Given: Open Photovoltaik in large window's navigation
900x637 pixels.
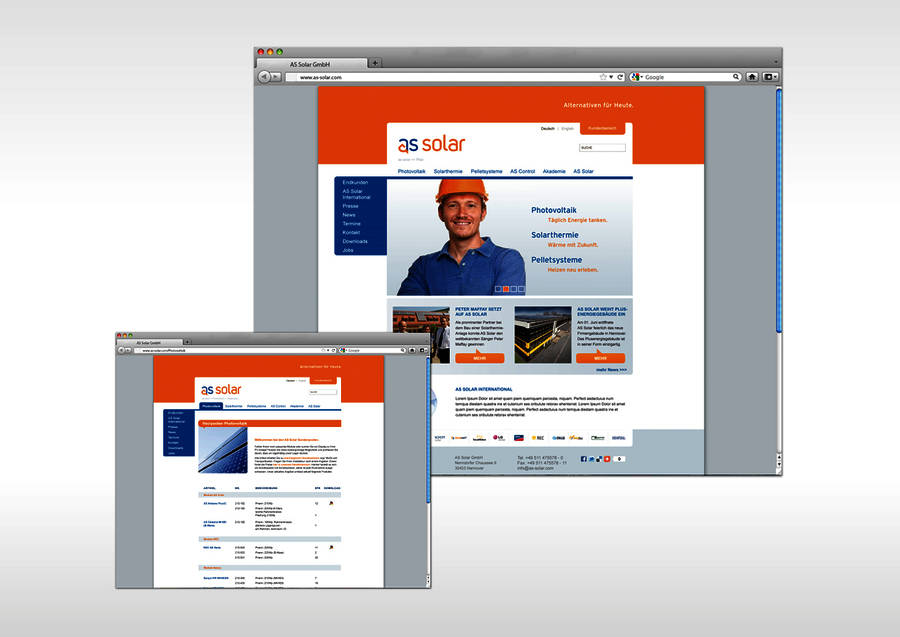Looking at the screenshot, I should 412,172.
